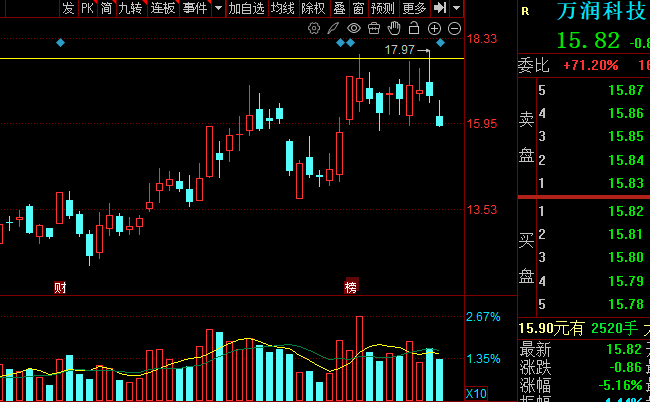Select buy level 3 price 15.80

pyautogui.click(x=626, y=257)
